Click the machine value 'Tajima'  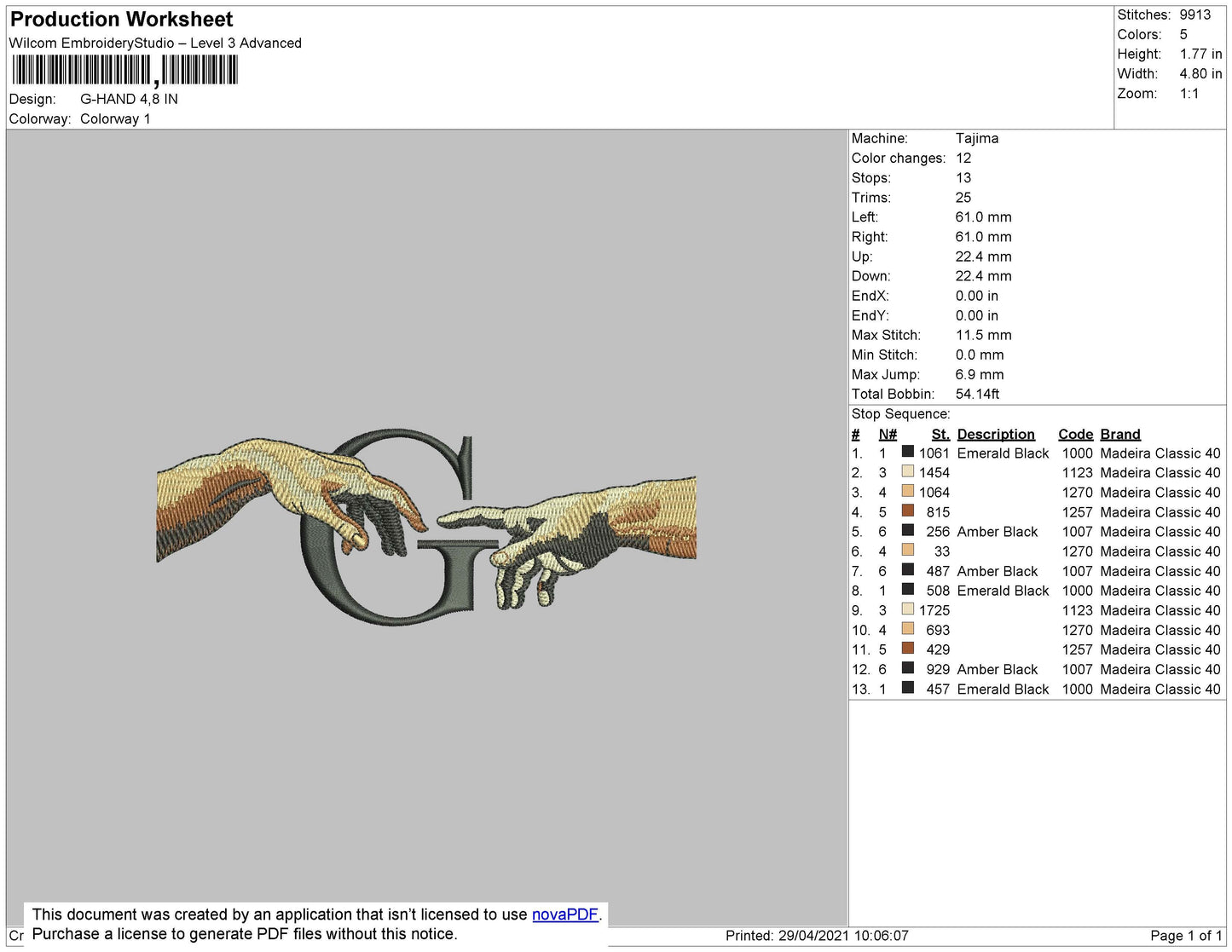coord(977,138)
